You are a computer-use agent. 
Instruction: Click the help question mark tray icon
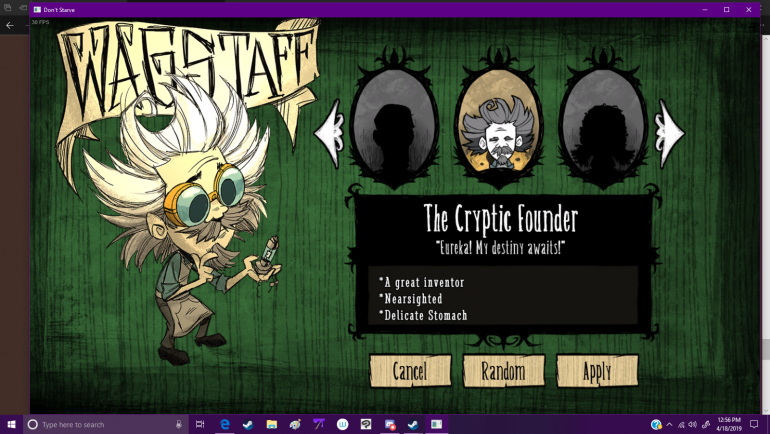656,425
